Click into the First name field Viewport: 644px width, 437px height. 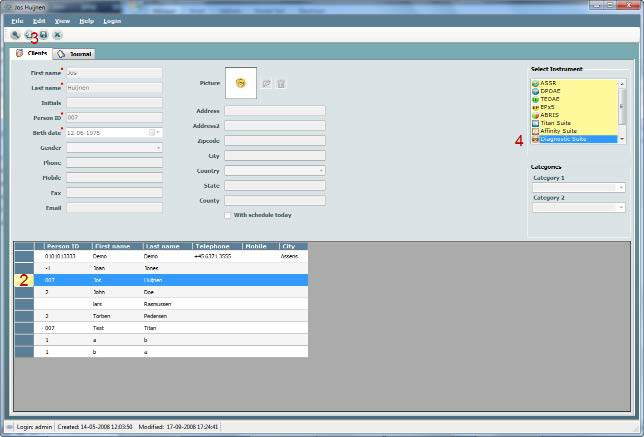(x=114, y=73)
